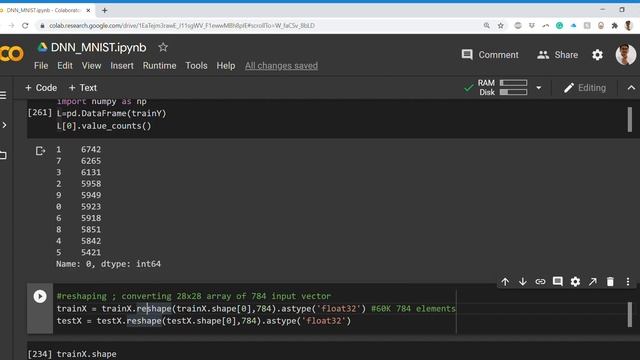Move cell down with the down arrow

point(523,282)
